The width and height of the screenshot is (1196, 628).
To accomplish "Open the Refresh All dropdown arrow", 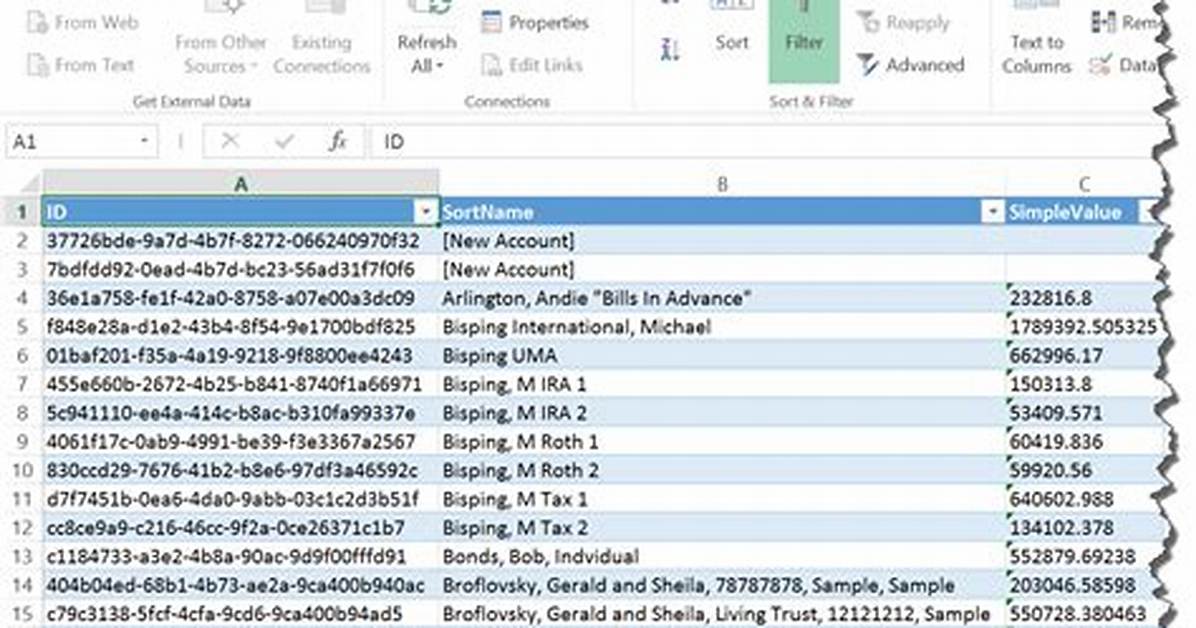I will click(440, 66).
